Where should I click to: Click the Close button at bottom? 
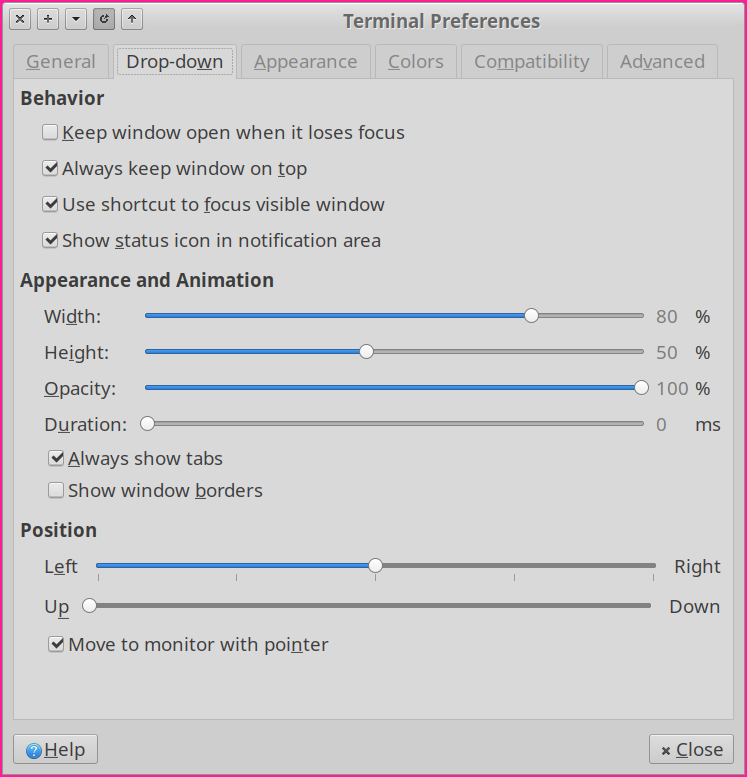691,749
